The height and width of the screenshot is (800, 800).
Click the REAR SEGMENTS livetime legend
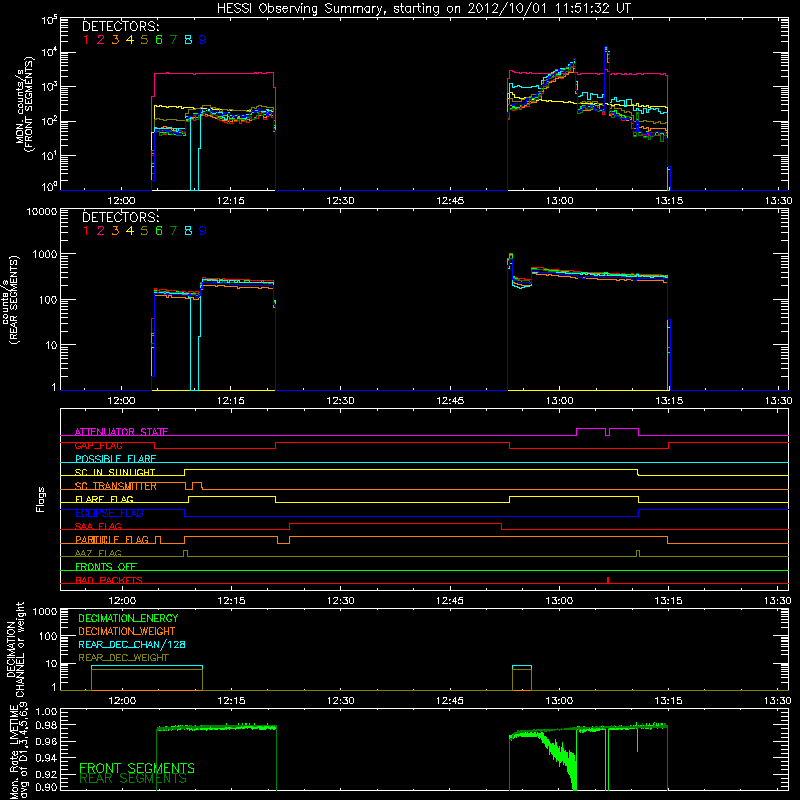coord(133,779)
